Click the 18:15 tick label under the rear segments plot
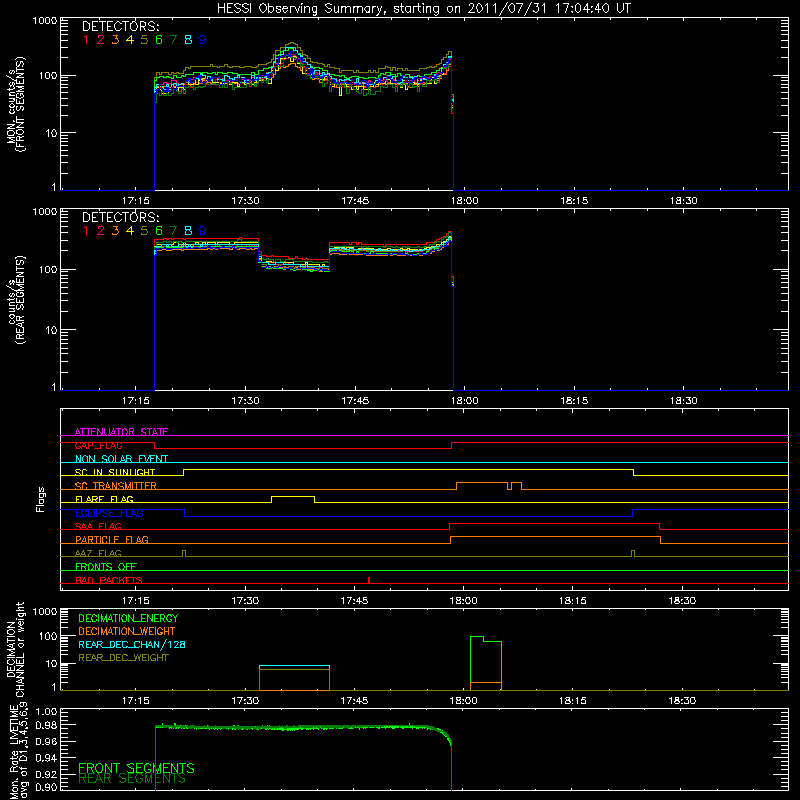Screen dimensions: 800x800 [574, 401]
